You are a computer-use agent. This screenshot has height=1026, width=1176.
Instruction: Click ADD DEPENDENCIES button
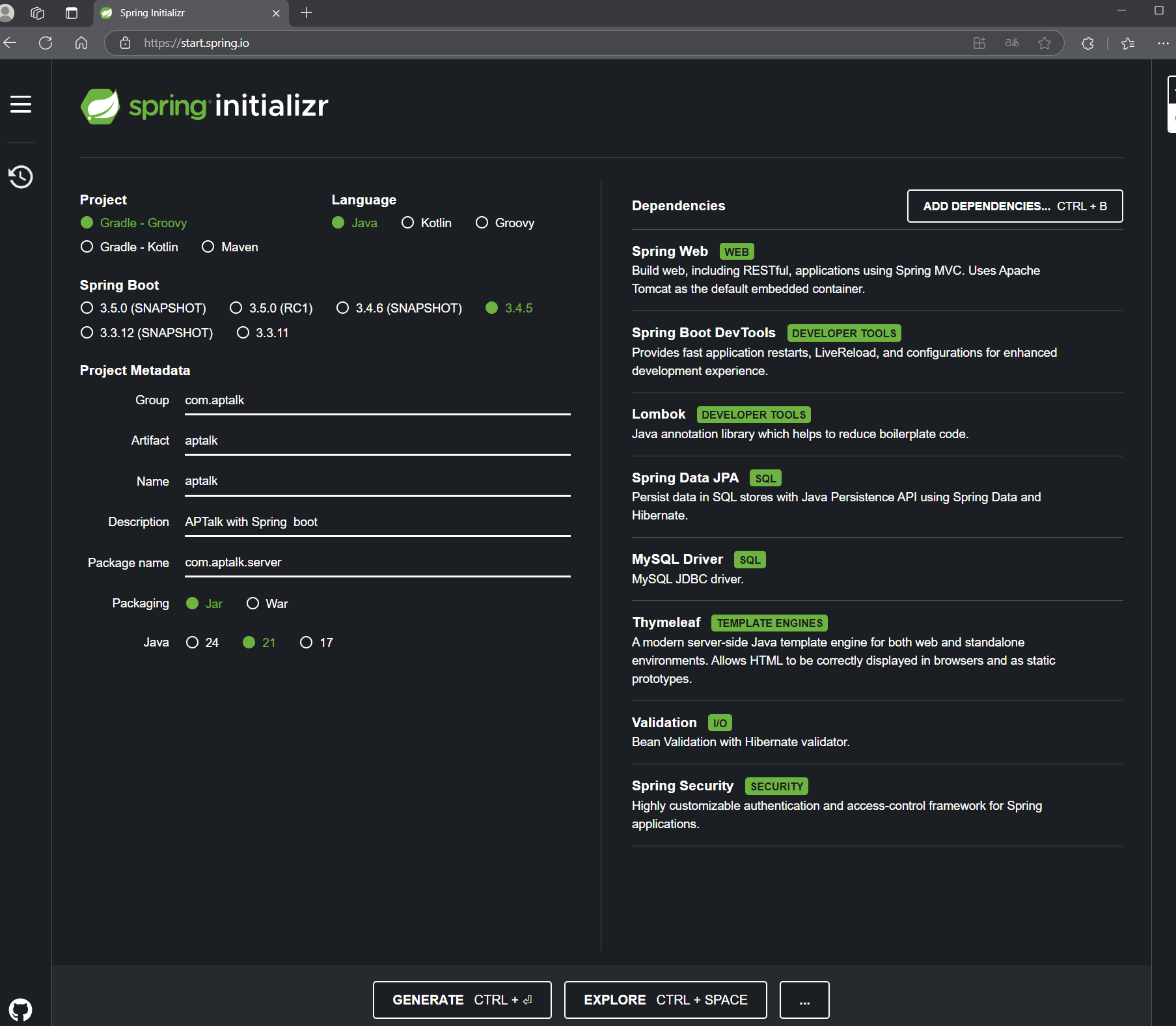coord(1015,206)
